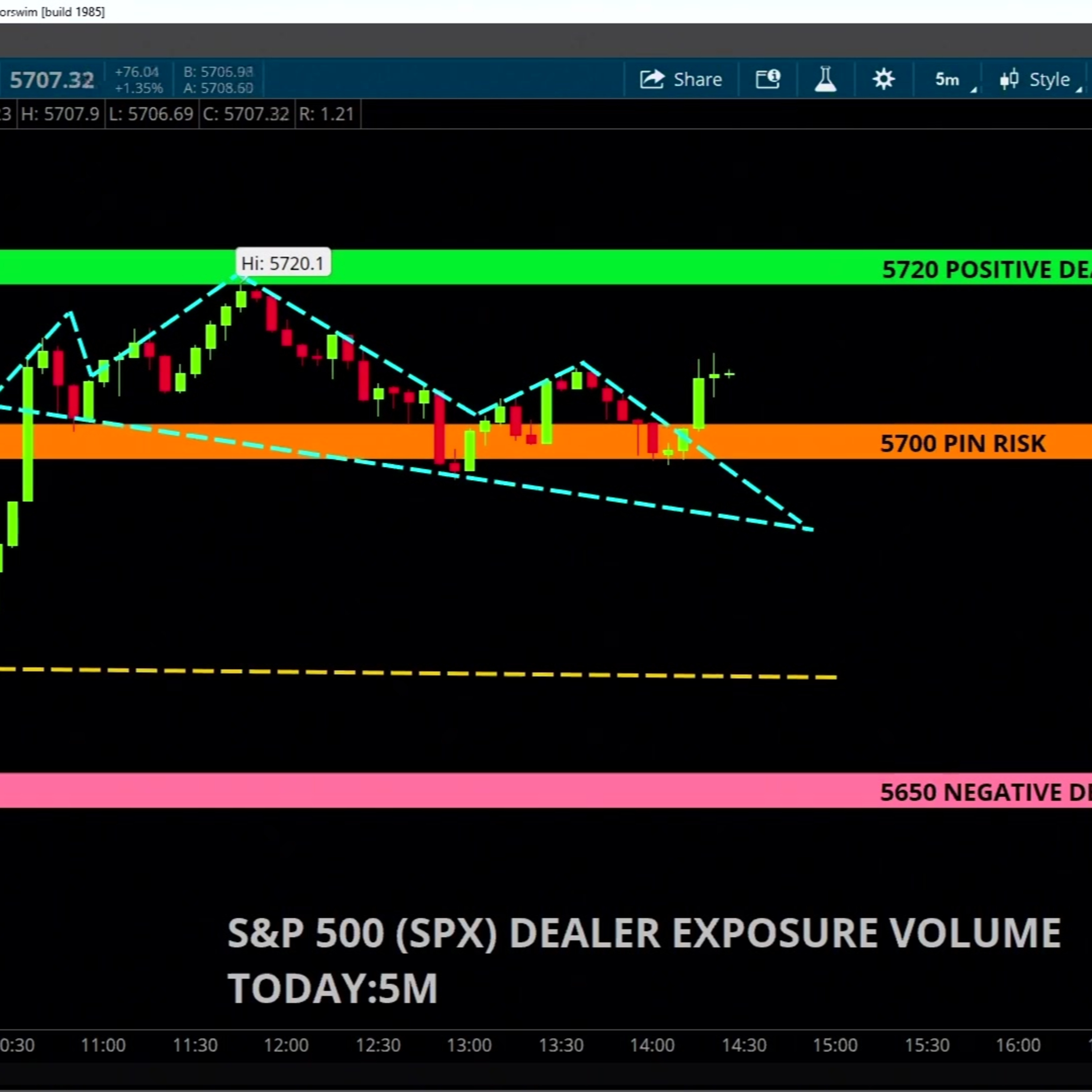Open chart settings gear icon

883,79
